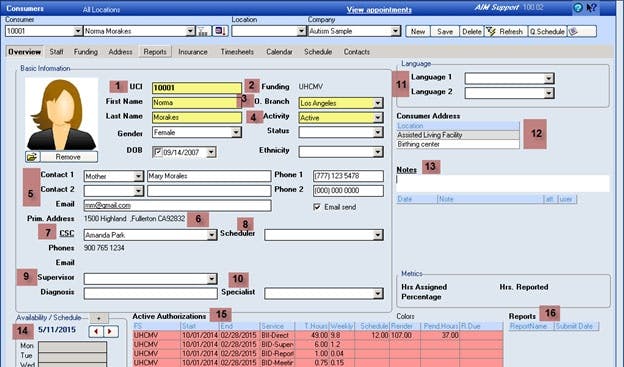This screenshot has width=624, height=367.
Task: Open the Status dropdown
Action: point(378,132)
